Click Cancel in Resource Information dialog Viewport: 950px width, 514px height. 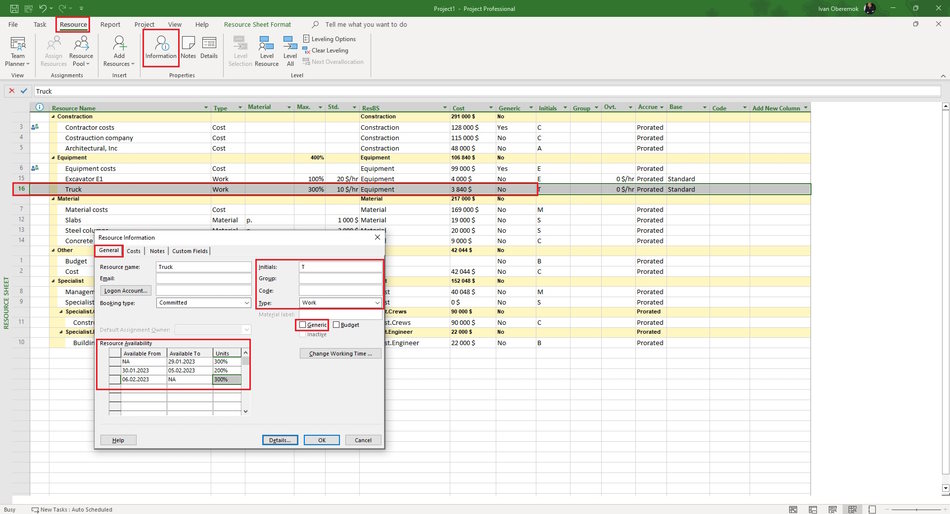coord(363,440)
